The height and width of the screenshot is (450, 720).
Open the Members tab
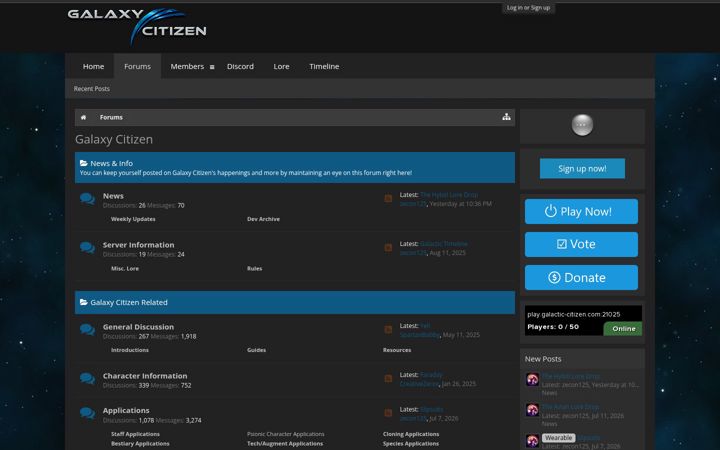[187, 66]
